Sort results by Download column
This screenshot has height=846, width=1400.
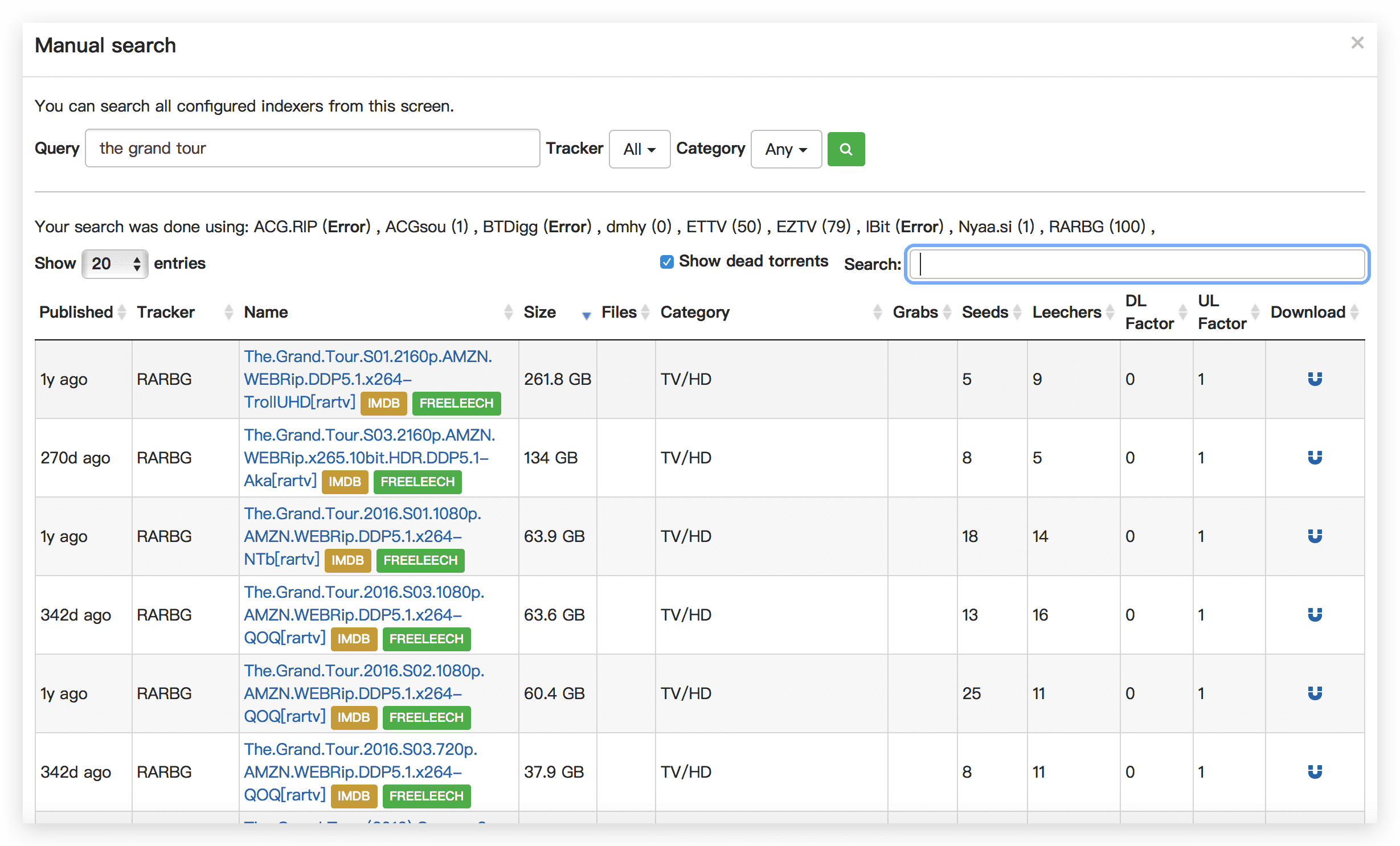tap(1315, 312)
